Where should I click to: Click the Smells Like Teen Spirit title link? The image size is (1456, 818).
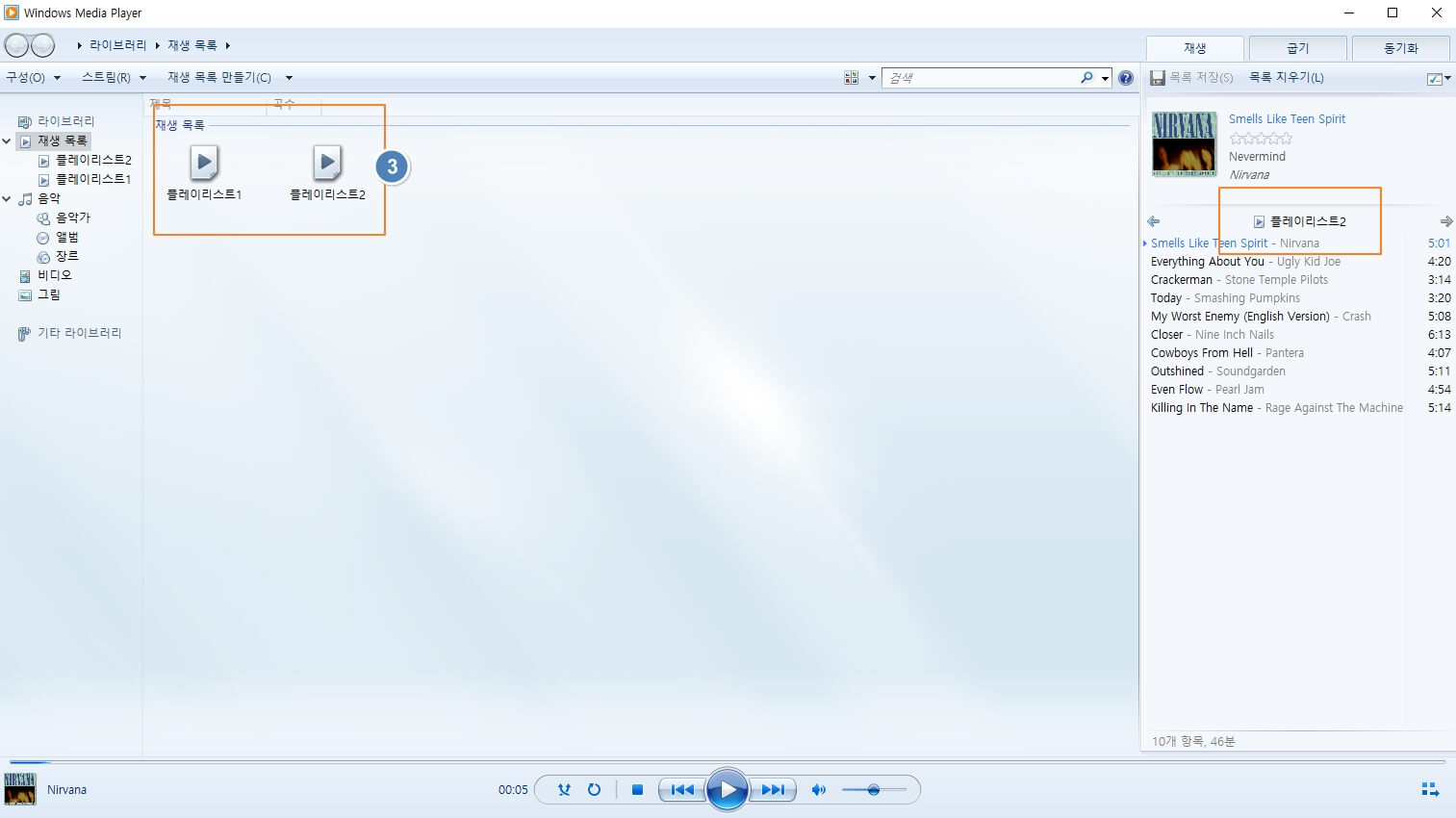[1287, 119]
